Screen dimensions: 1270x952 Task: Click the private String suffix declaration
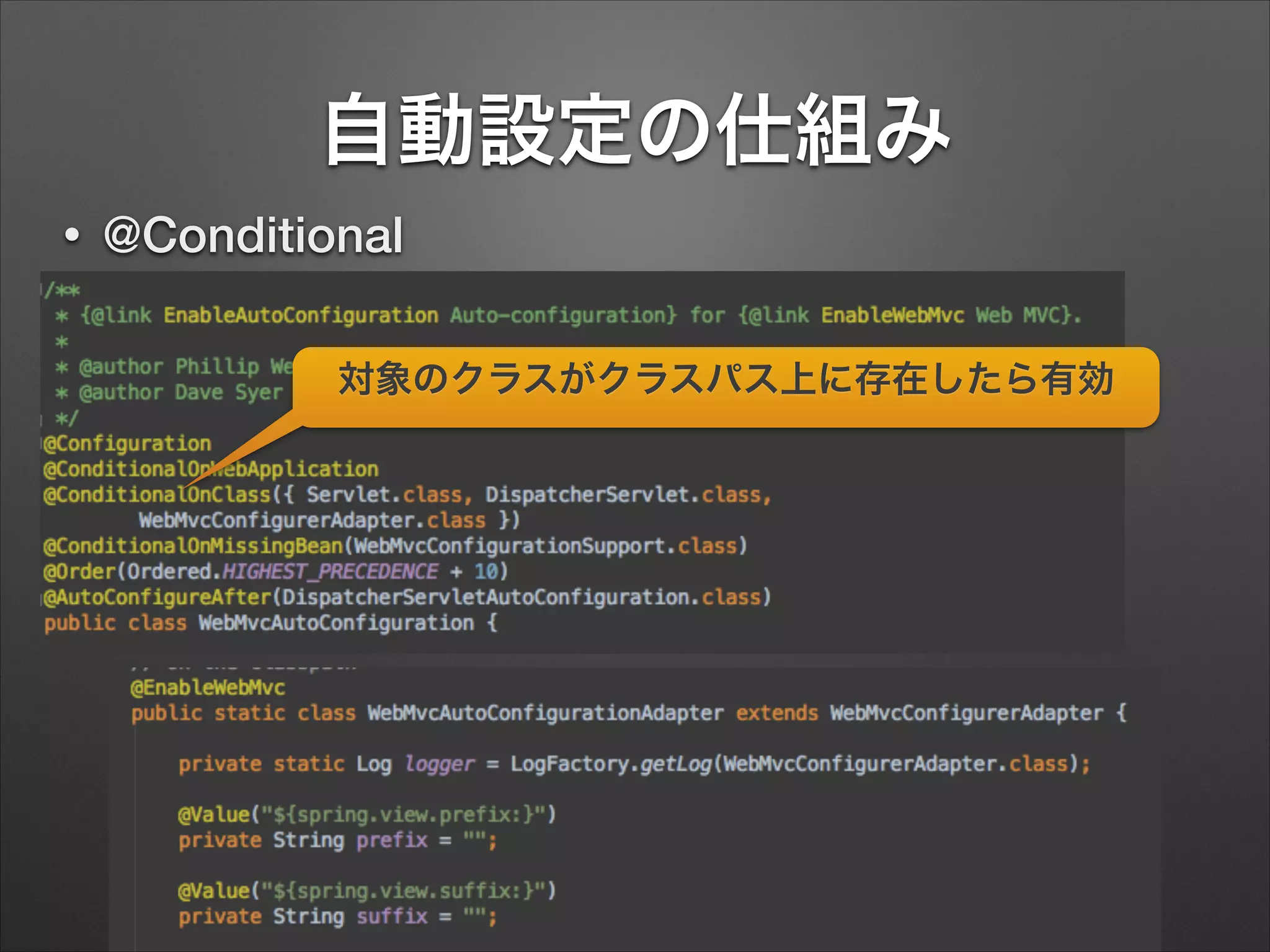click(x=338, y=917)
